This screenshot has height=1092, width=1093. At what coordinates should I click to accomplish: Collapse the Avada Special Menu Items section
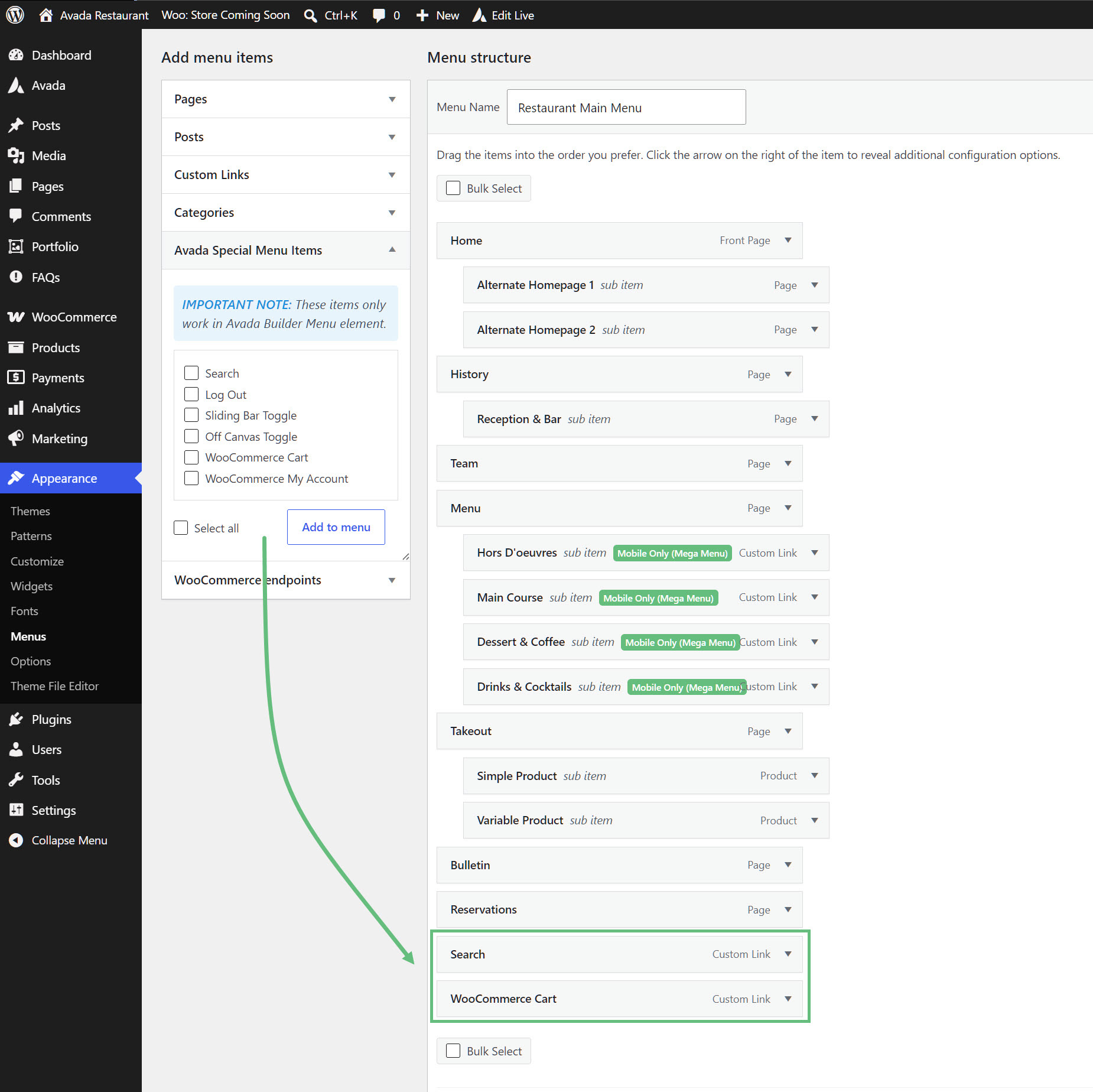[x=286, y=251]
